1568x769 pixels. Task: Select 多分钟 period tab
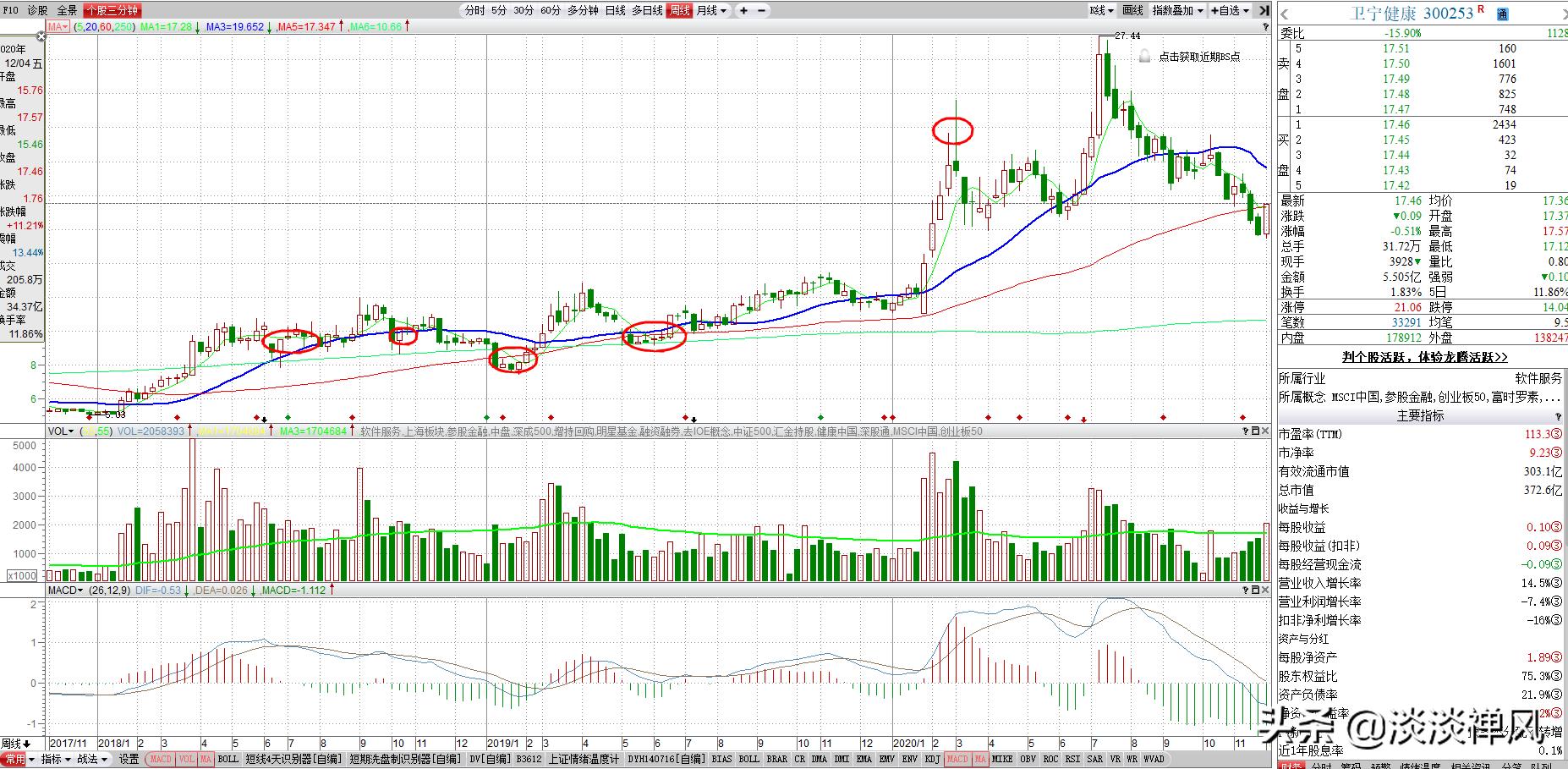tap(583, 10)
